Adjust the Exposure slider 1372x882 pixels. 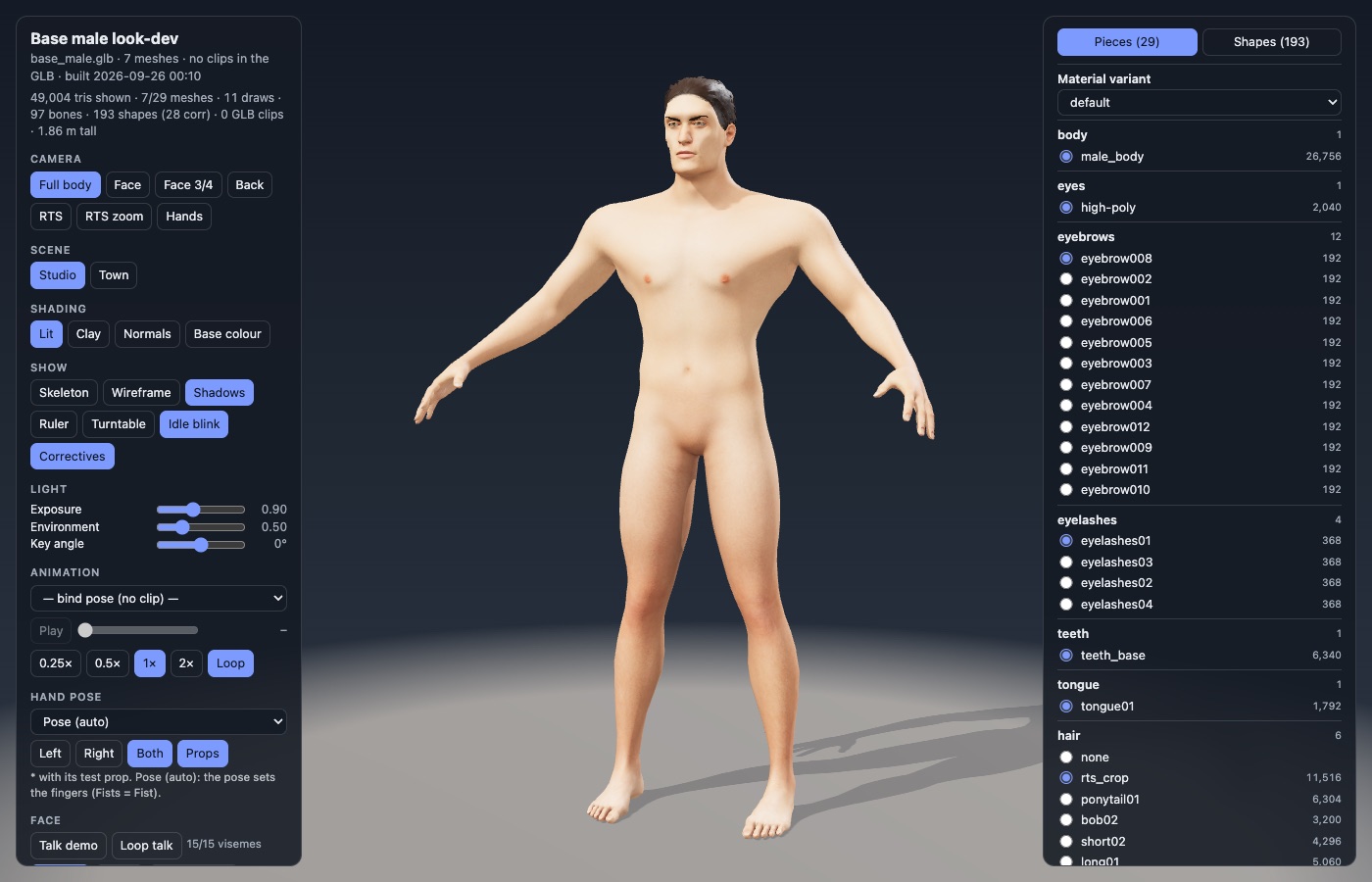coord(201,510)
